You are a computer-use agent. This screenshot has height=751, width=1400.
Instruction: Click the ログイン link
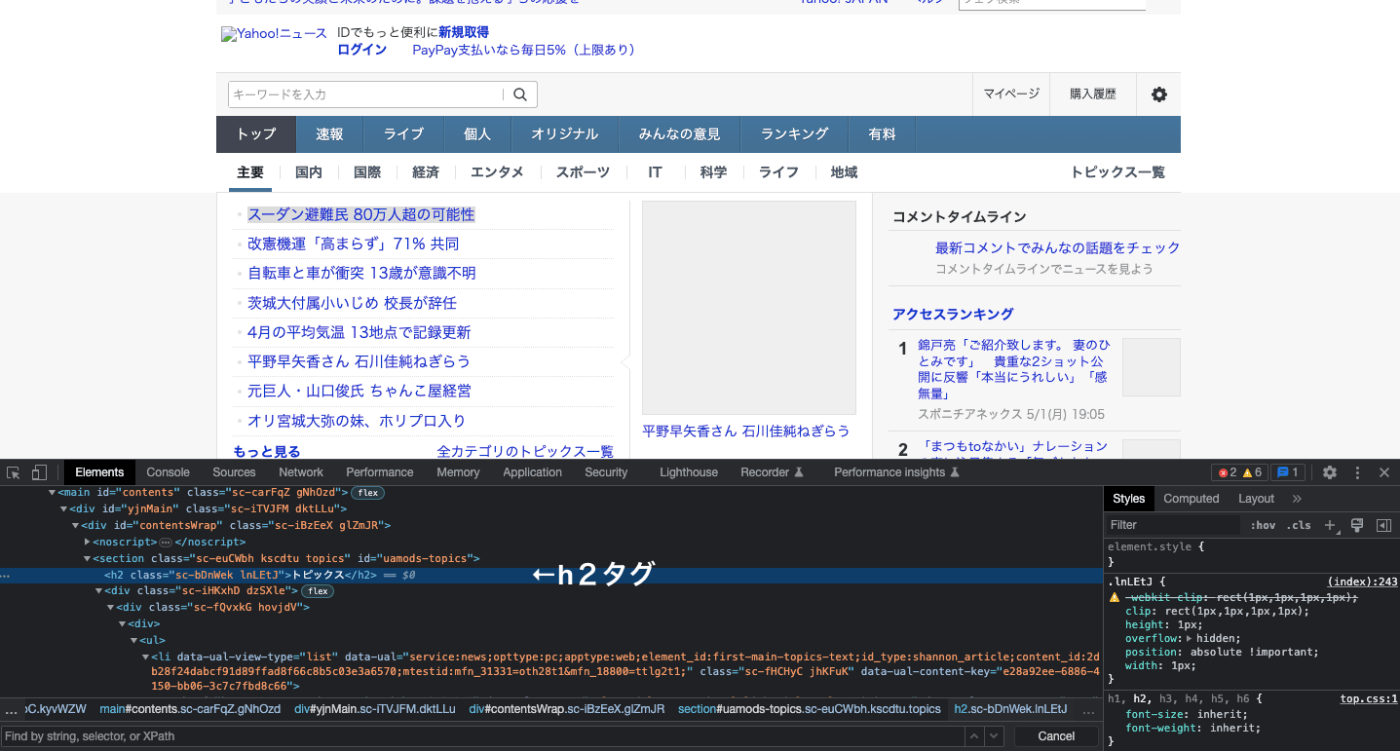[x=362, y=49]
